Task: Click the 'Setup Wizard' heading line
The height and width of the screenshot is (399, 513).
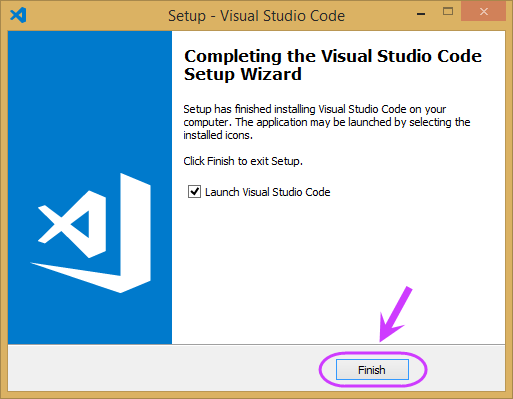Action: 243,74
